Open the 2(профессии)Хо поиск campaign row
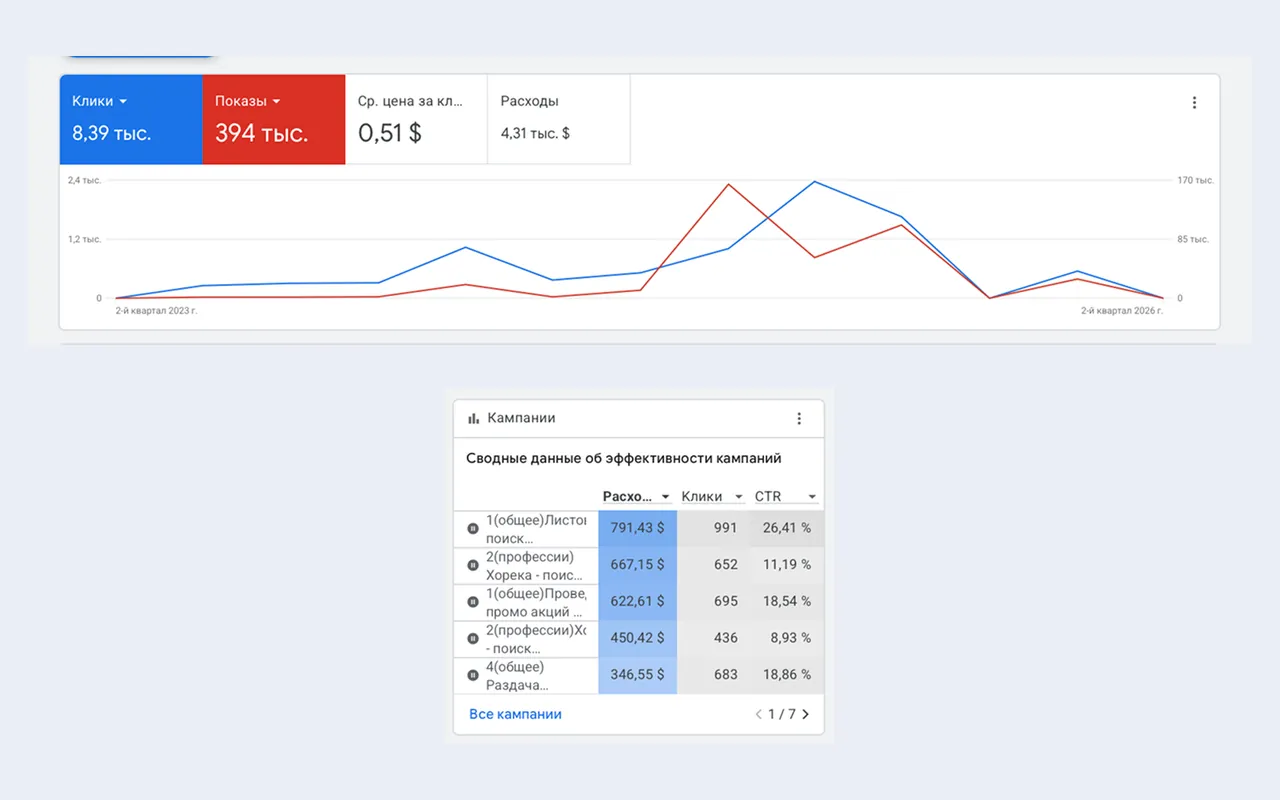Screen dimensions: 1280x800 tap(639, 638)
